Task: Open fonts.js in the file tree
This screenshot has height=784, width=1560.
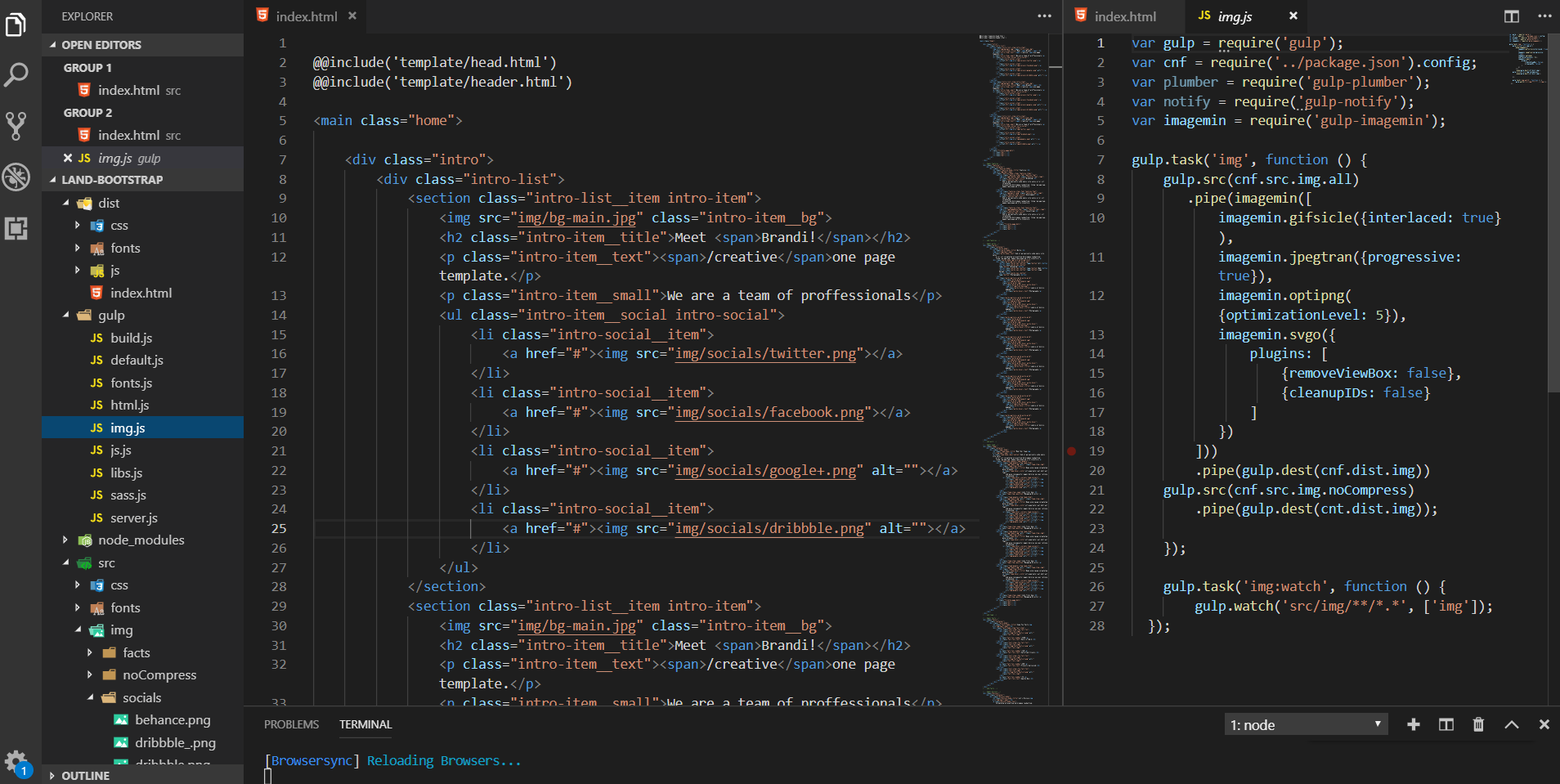Action: click(x=131, y=383)
